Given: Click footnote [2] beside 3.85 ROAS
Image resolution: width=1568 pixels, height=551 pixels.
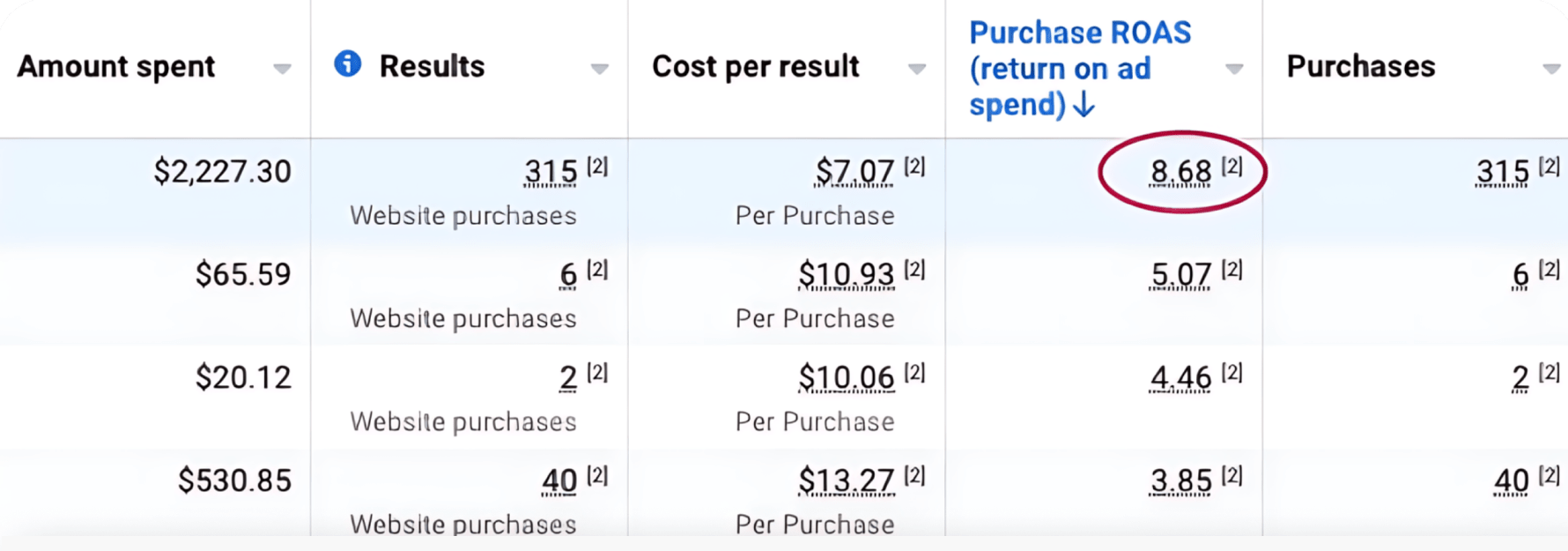Looking at the screenshot, I should click(1231, 475).
